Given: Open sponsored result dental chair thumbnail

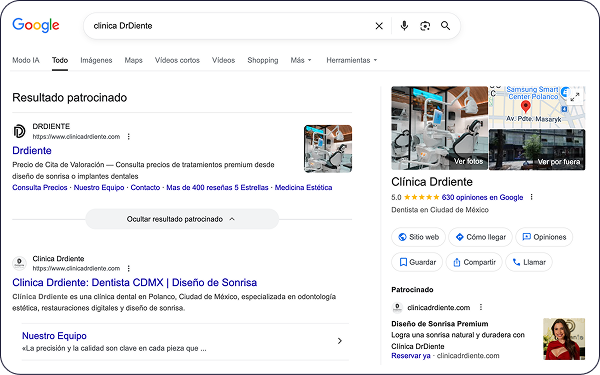Looking at the screenshot, I should point(328,149).
